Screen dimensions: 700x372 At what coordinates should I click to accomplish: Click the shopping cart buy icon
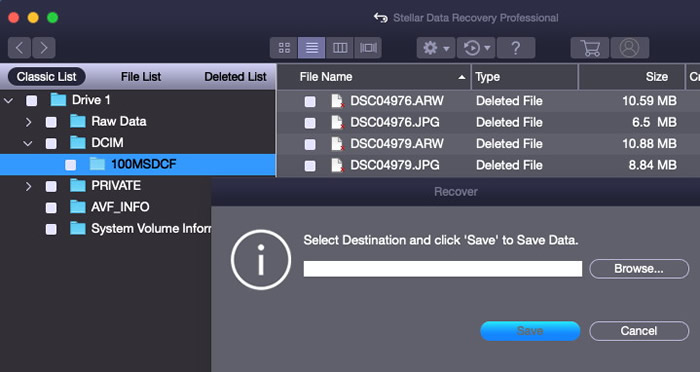590,48
